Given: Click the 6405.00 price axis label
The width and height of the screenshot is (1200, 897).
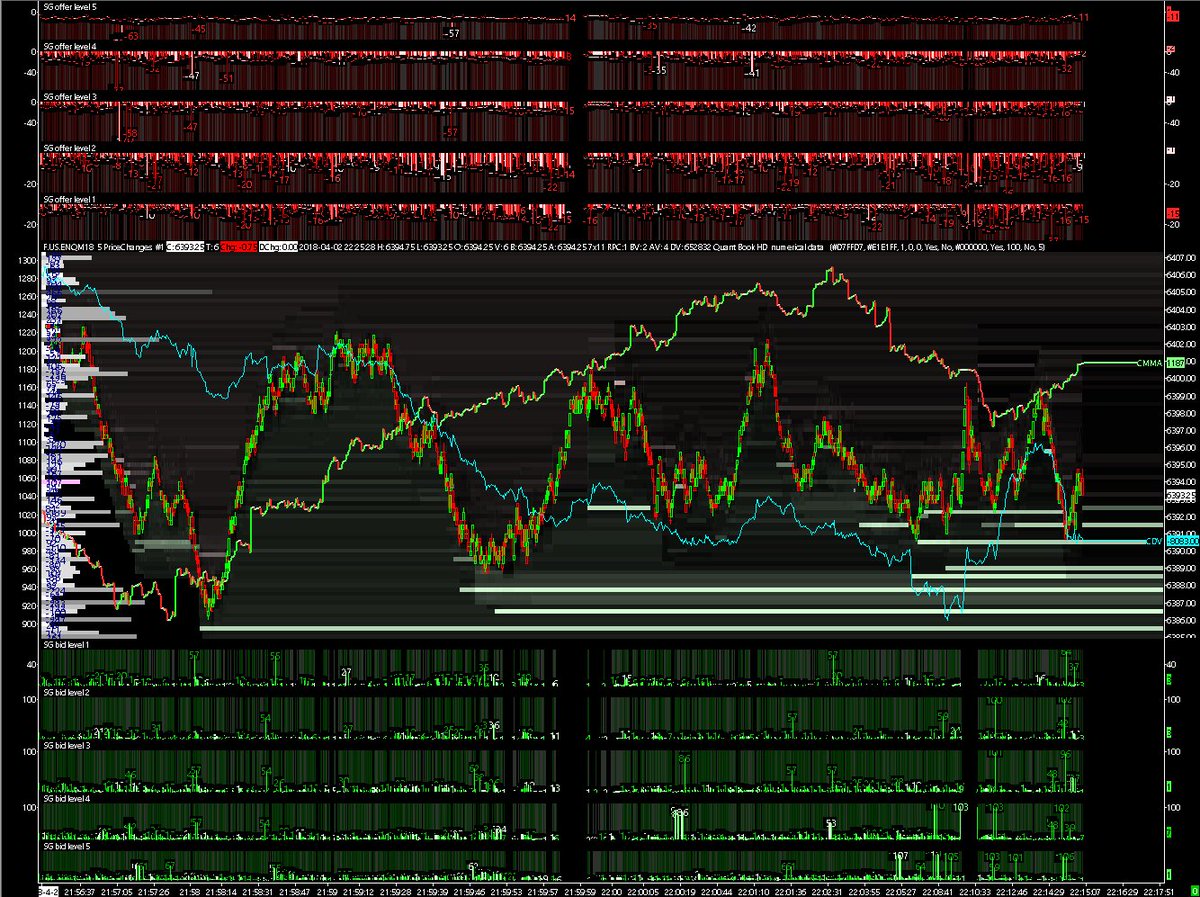Looking at the screenshot, I should pos(1181,291).
